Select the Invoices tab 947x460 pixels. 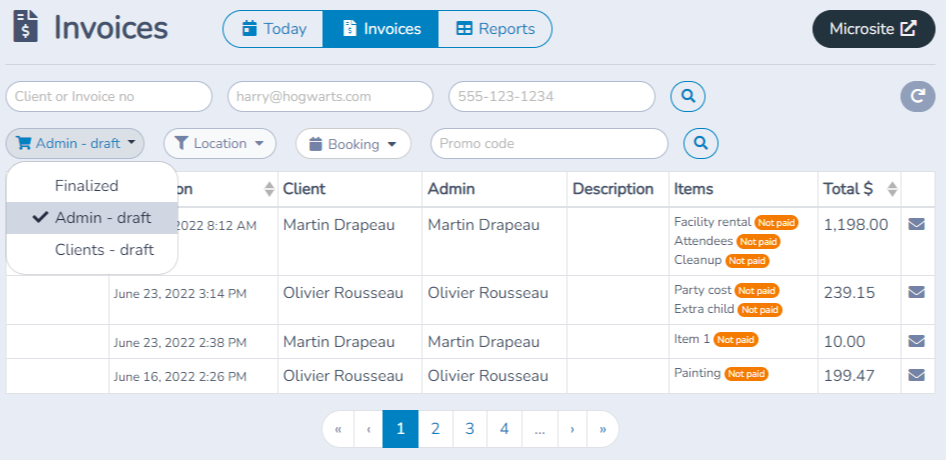click(380, 28)
